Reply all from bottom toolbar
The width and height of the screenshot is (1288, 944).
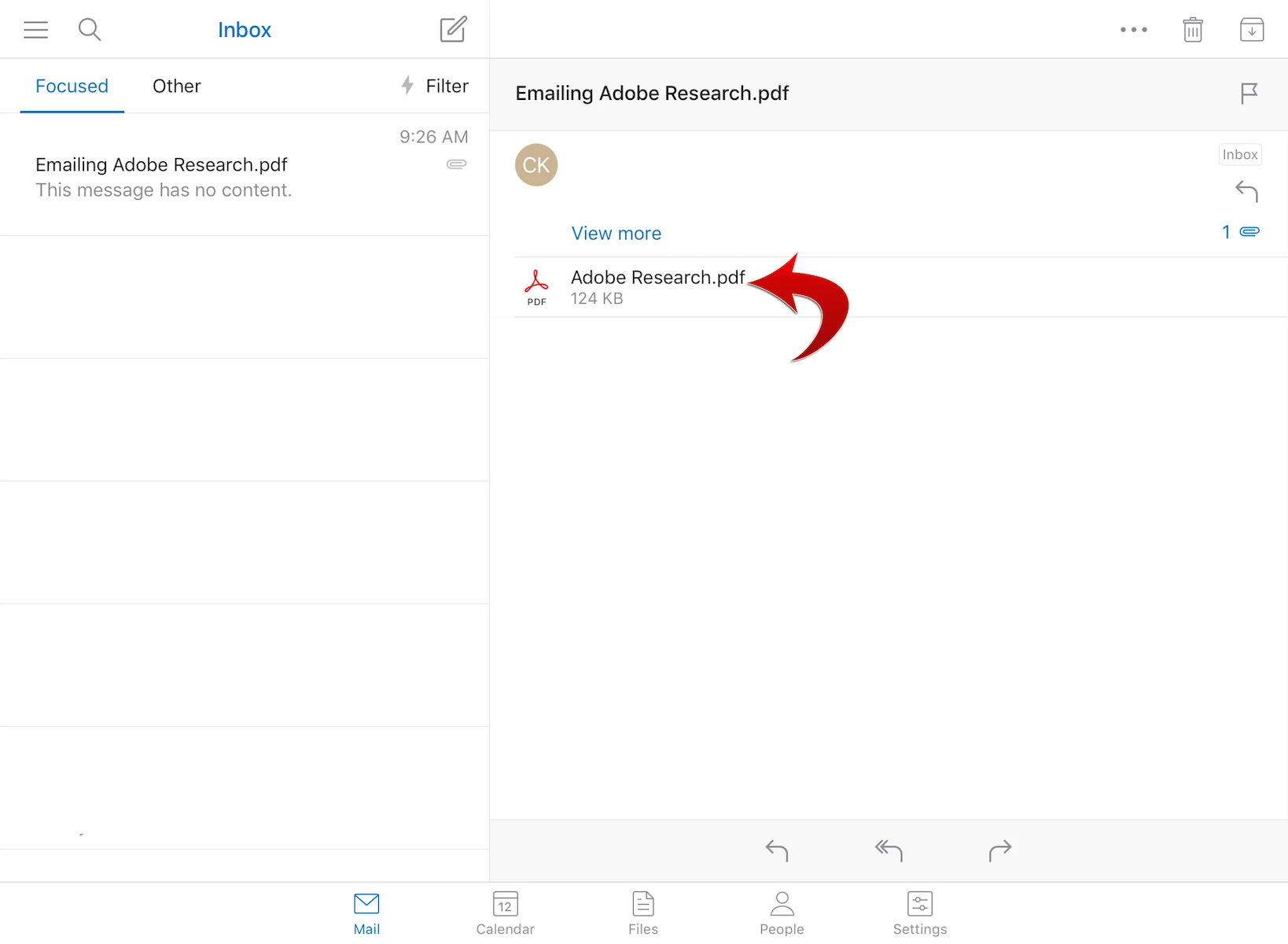coord(889,850)
